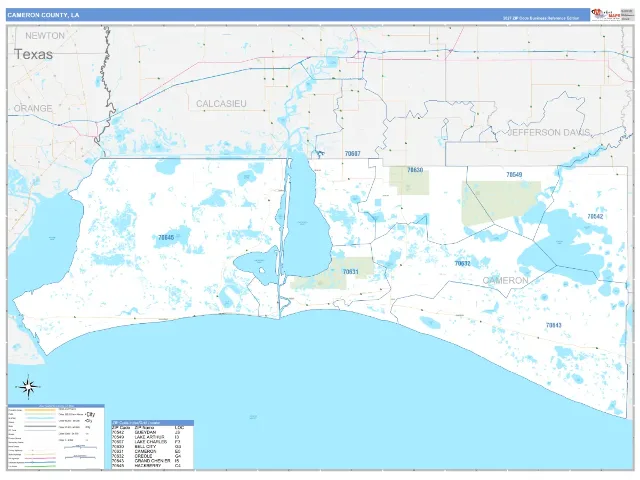Click ZIP code label 70542
This screenshot has width=640, height=480.
click(595, 216)
